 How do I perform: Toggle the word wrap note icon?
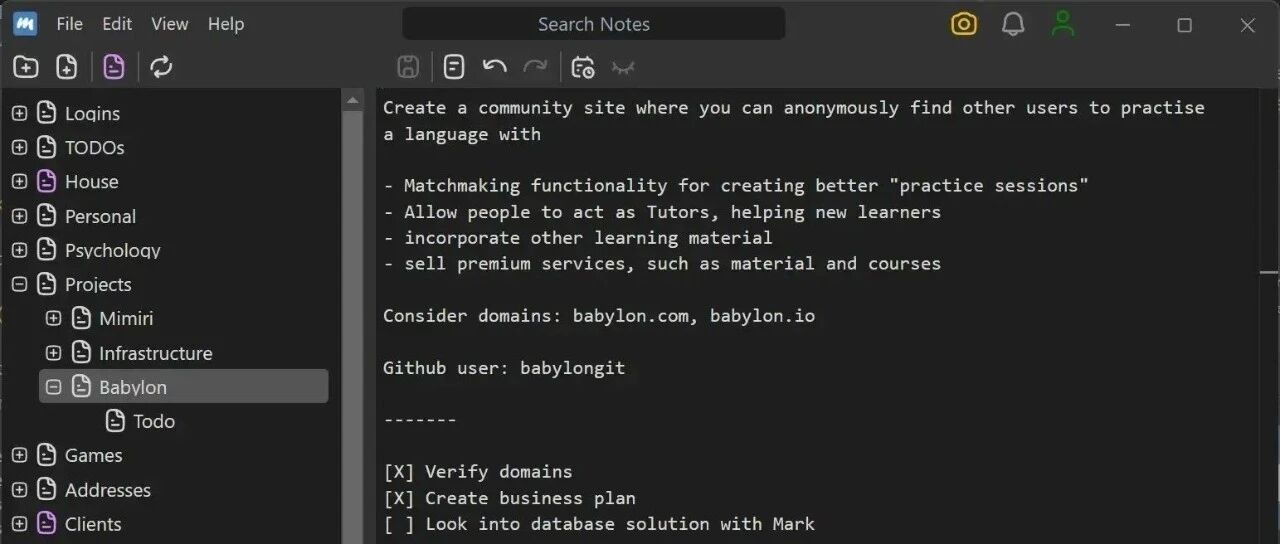[x=454, y=67]
